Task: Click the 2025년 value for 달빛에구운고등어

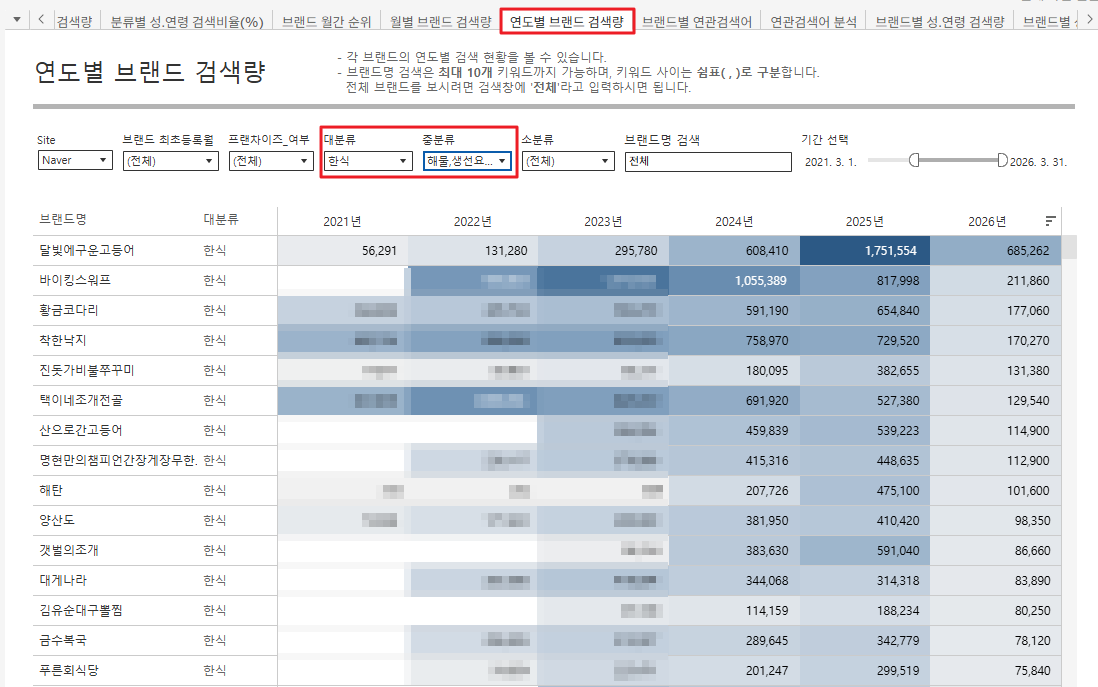Action: pos(866,251)
